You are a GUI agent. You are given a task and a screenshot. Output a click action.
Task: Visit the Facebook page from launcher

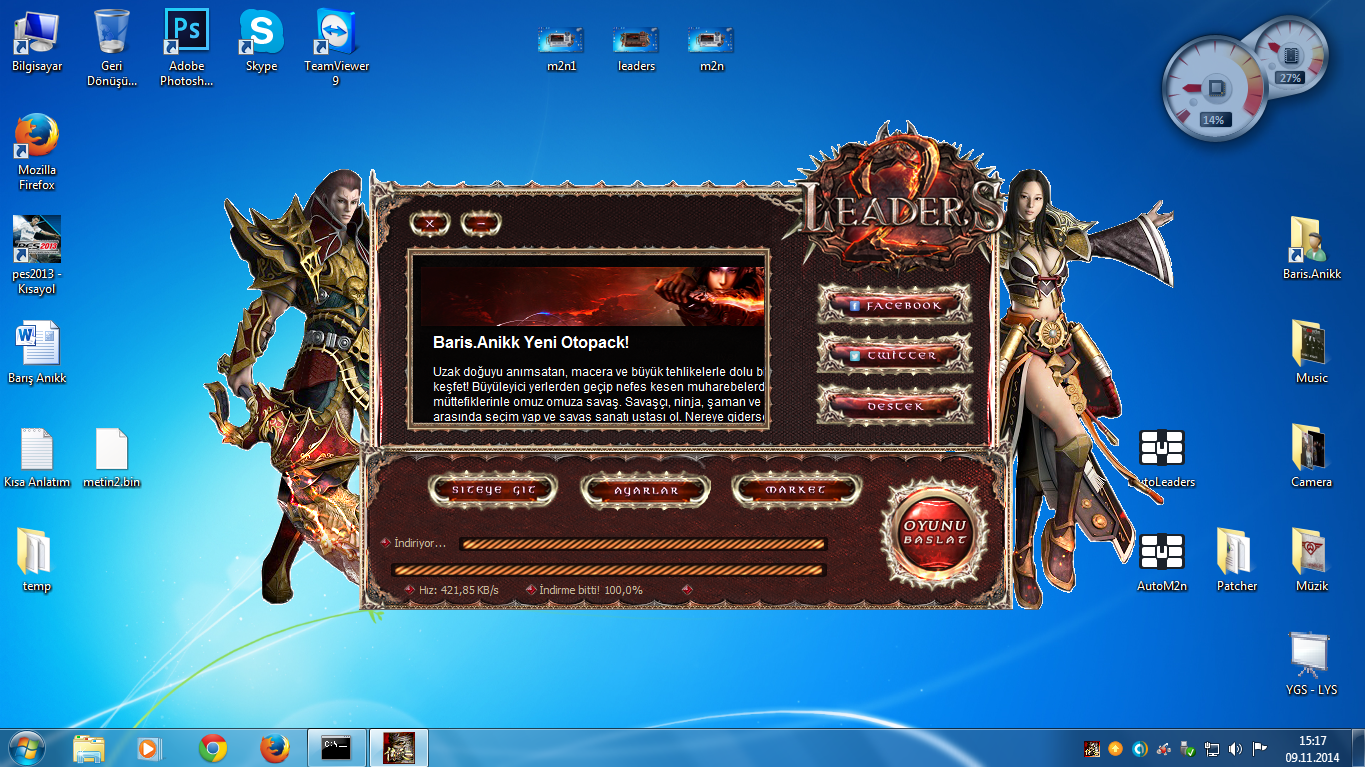[895, 305]
